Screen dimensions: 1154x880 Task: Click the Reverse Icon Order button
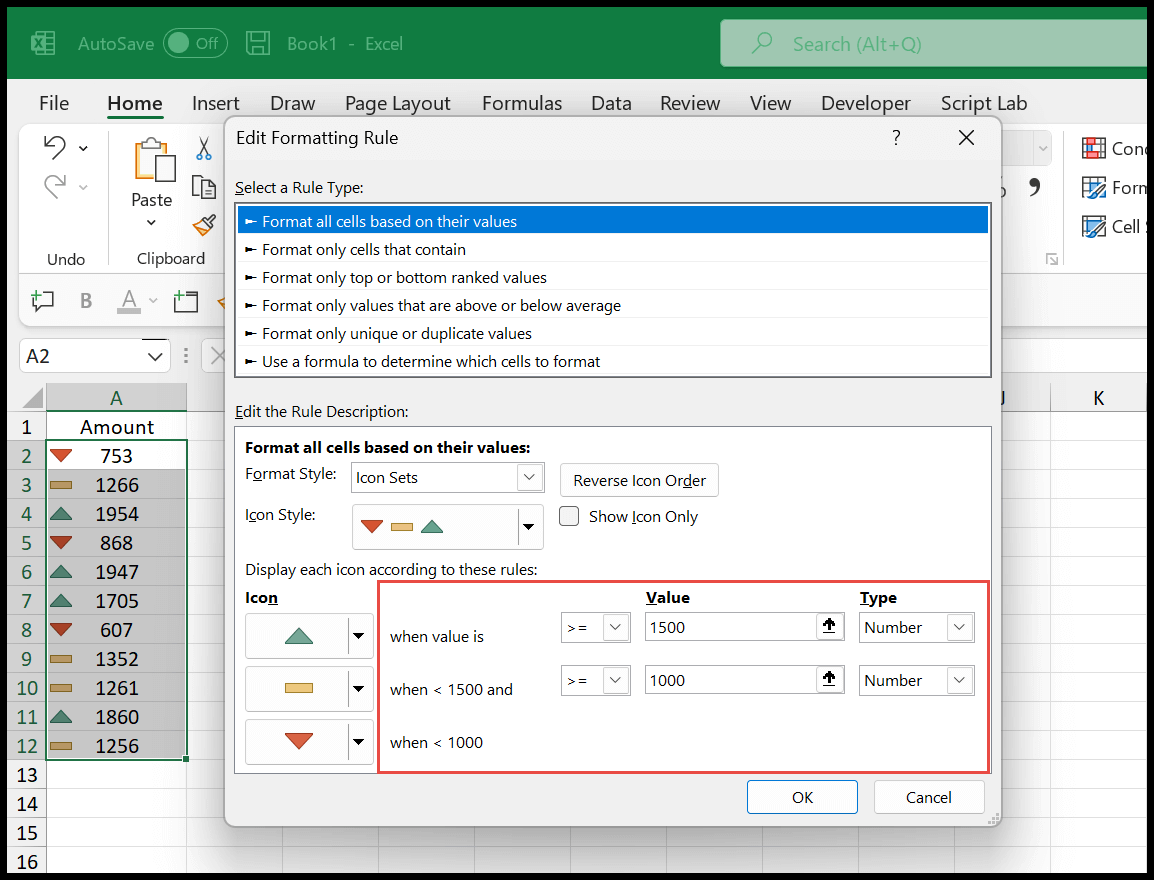click(639, 480)
